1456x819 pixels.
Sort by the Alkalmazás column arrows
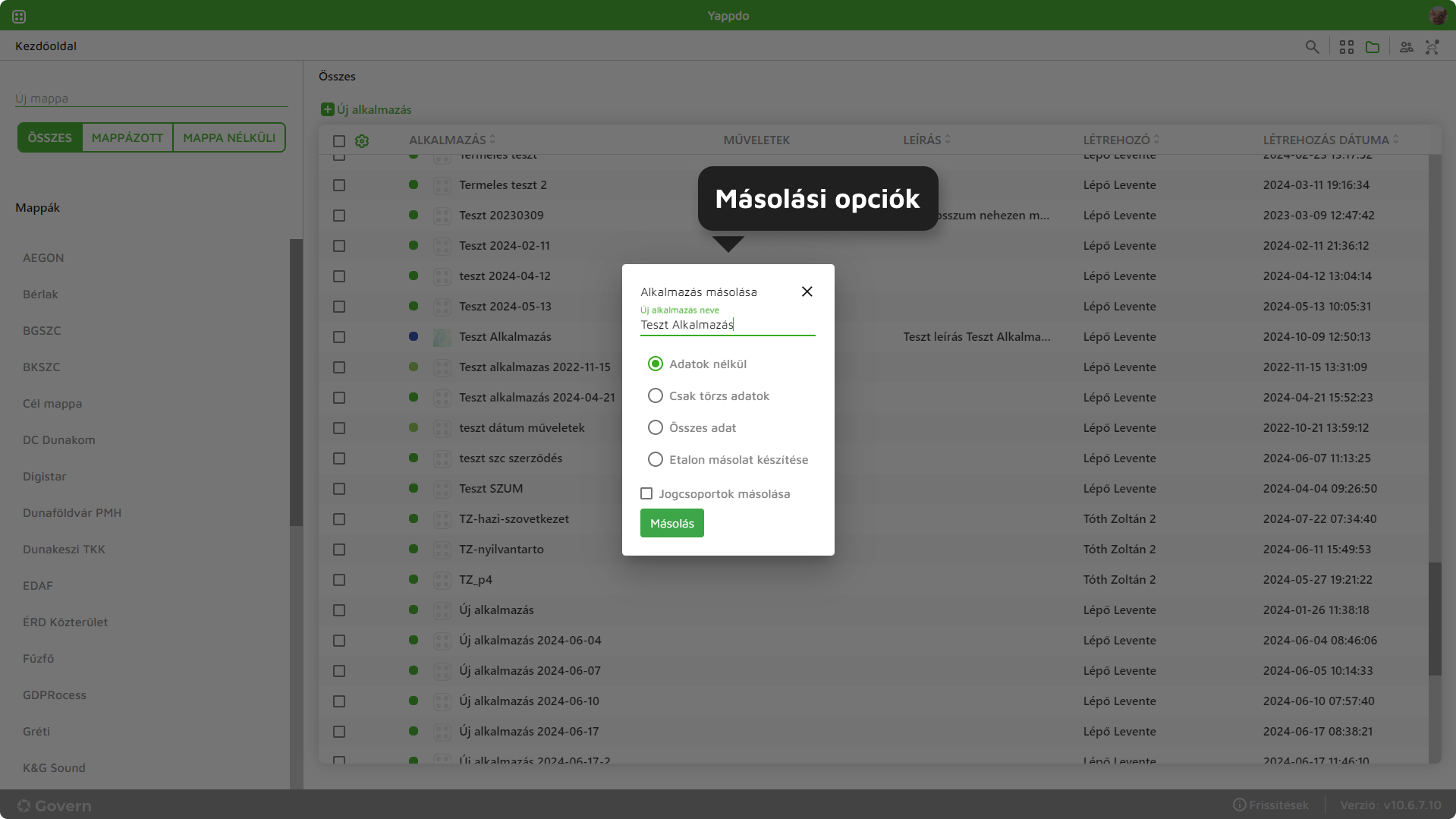pyautogui.click(x=492, y=140)
